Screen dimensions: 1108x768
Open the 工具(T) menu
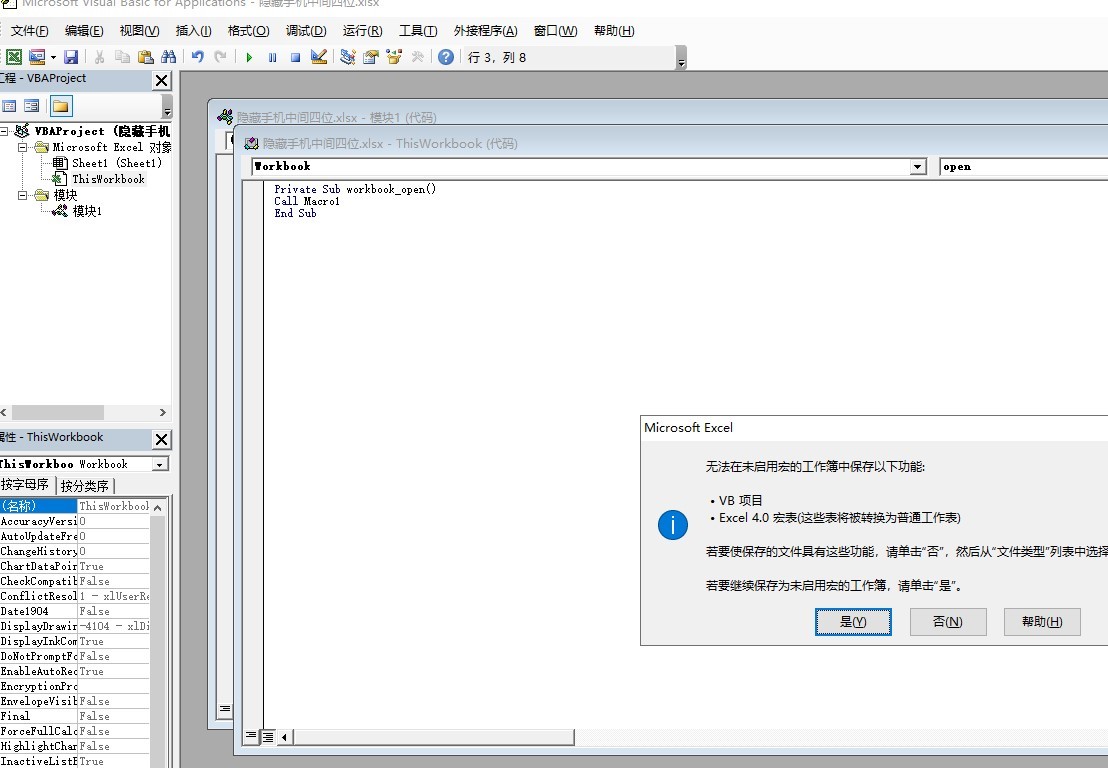[418, 31]
